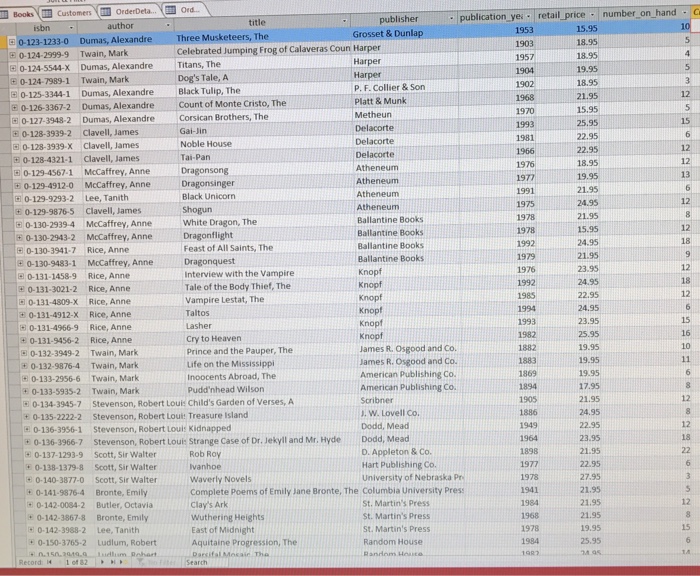Go to the first record

(x=49, y=562)
